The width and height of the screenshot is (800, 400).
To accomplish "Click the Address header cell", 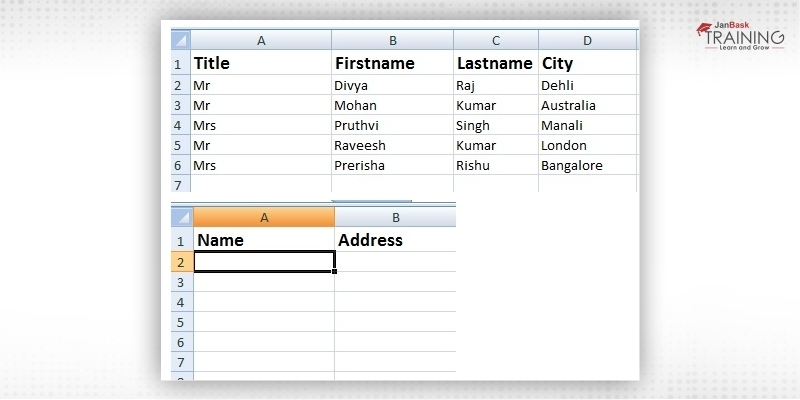I will tap(395, 240).
